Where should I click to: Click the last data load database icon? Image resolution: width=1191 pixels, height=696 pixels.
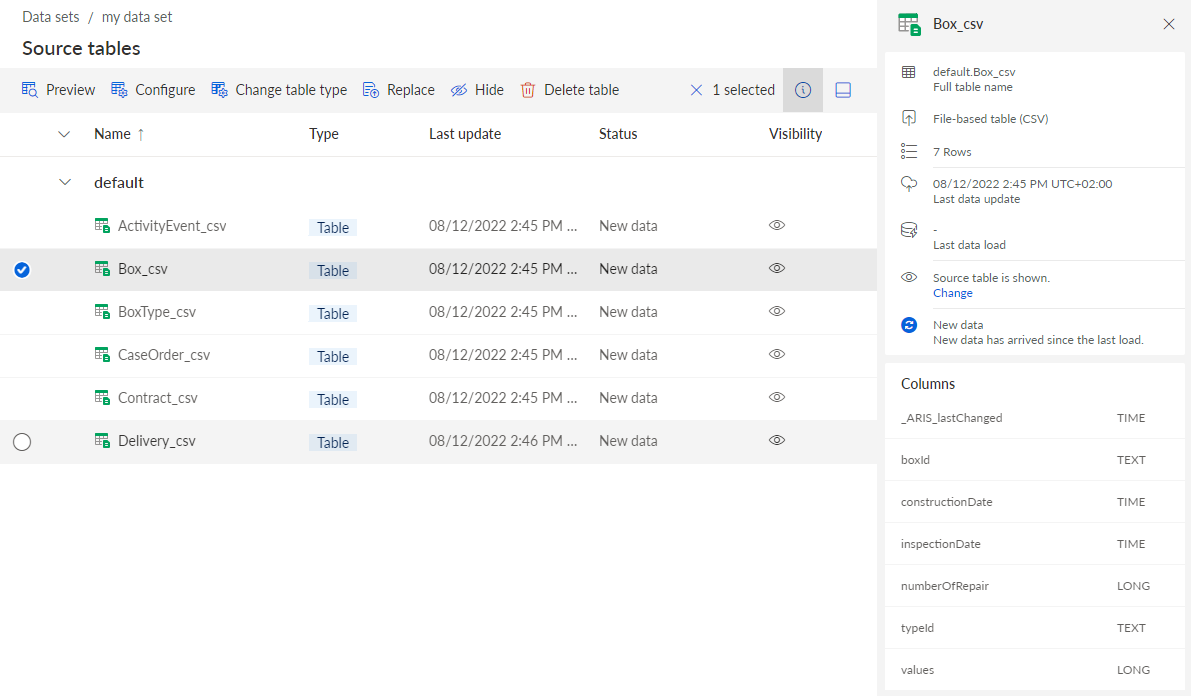coord(908,229)
